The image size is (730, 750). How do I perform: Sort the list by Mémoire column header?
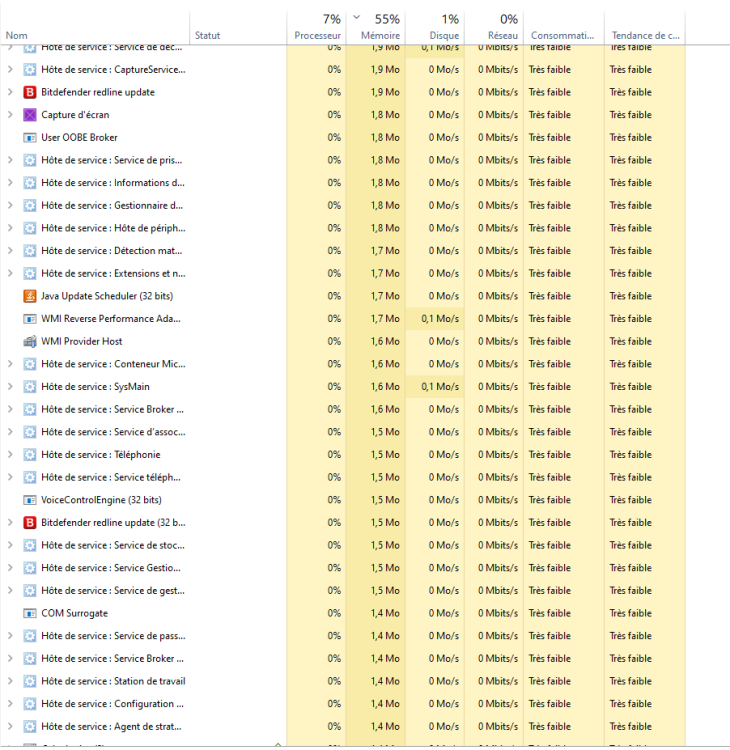pyautogui.click(x=380, y=27)
